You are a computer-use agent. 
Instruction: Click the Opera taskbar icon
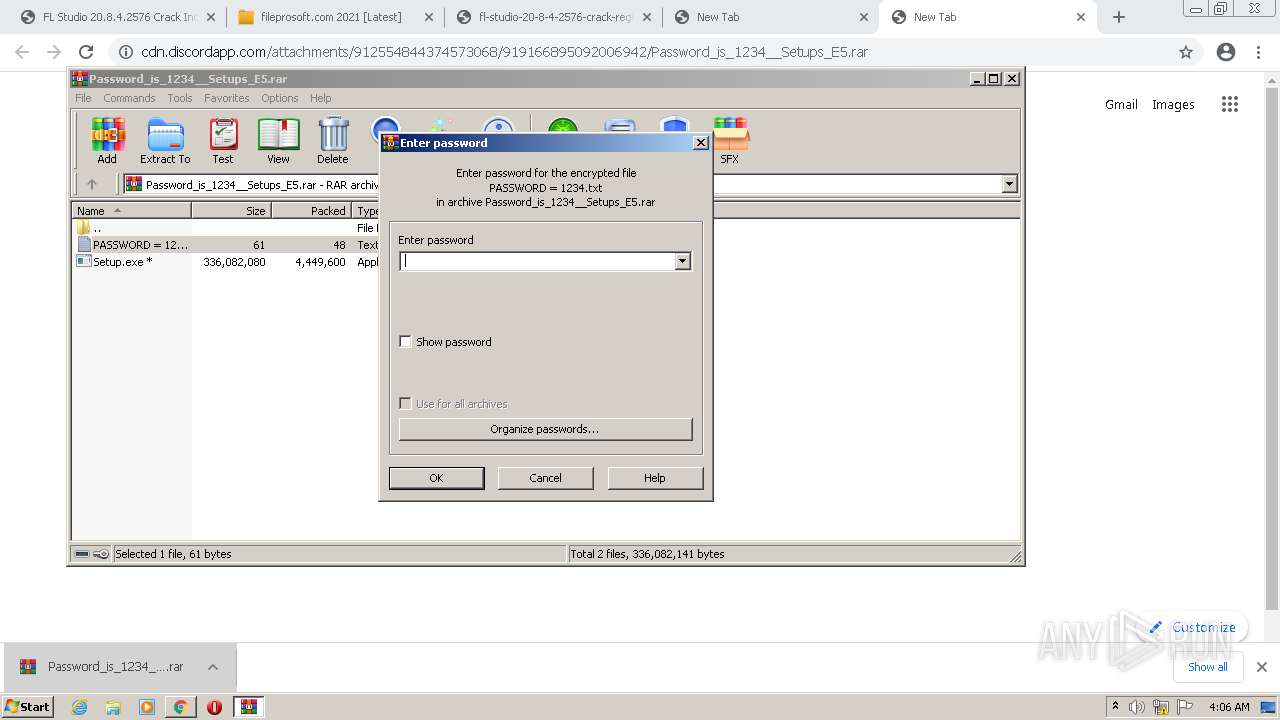coord(214,707)
